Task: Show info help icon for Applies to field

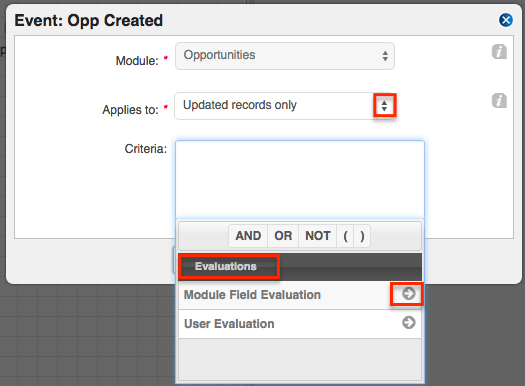Action: pyautogui.click(x=499, y=101)
